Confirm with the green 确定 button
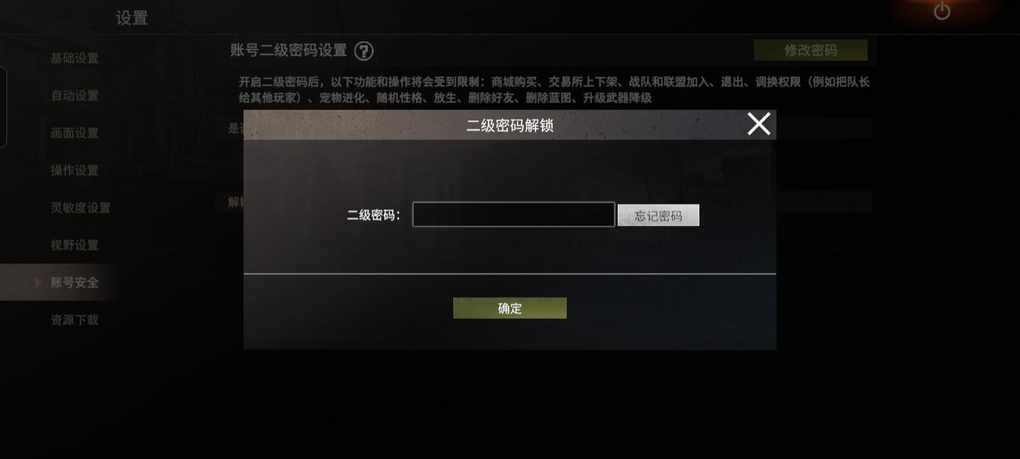The height and width of the screenshot is (459, 1020). tap(510, 308)
